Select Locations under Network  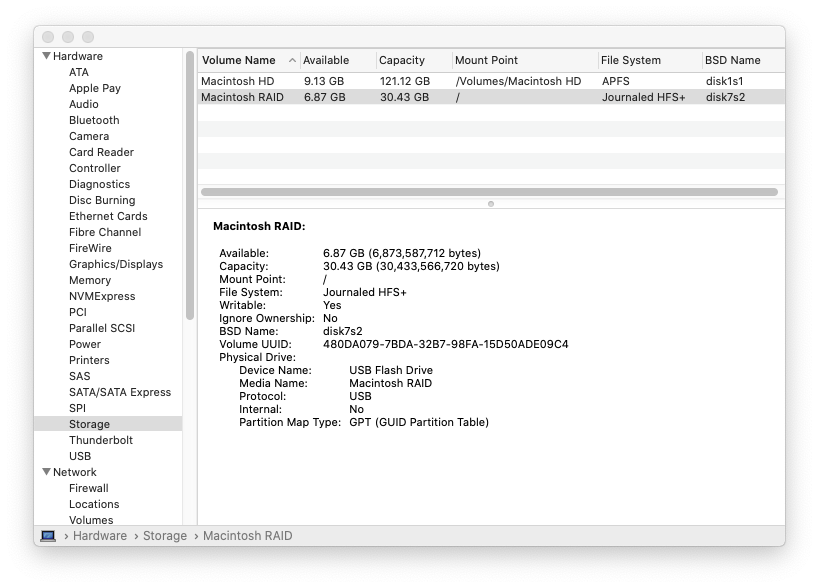coord(94,504)
